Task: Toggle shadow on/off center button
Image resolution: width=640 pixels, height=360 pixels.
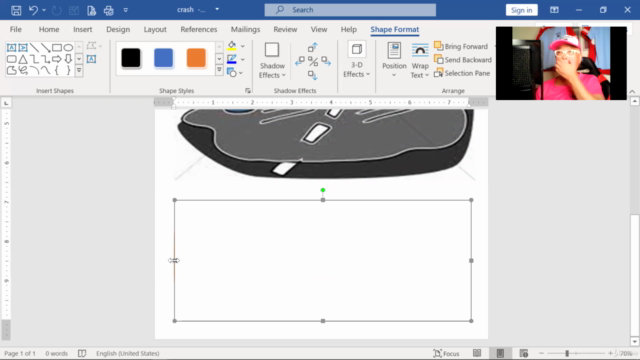Action: [x=313, y=62]
